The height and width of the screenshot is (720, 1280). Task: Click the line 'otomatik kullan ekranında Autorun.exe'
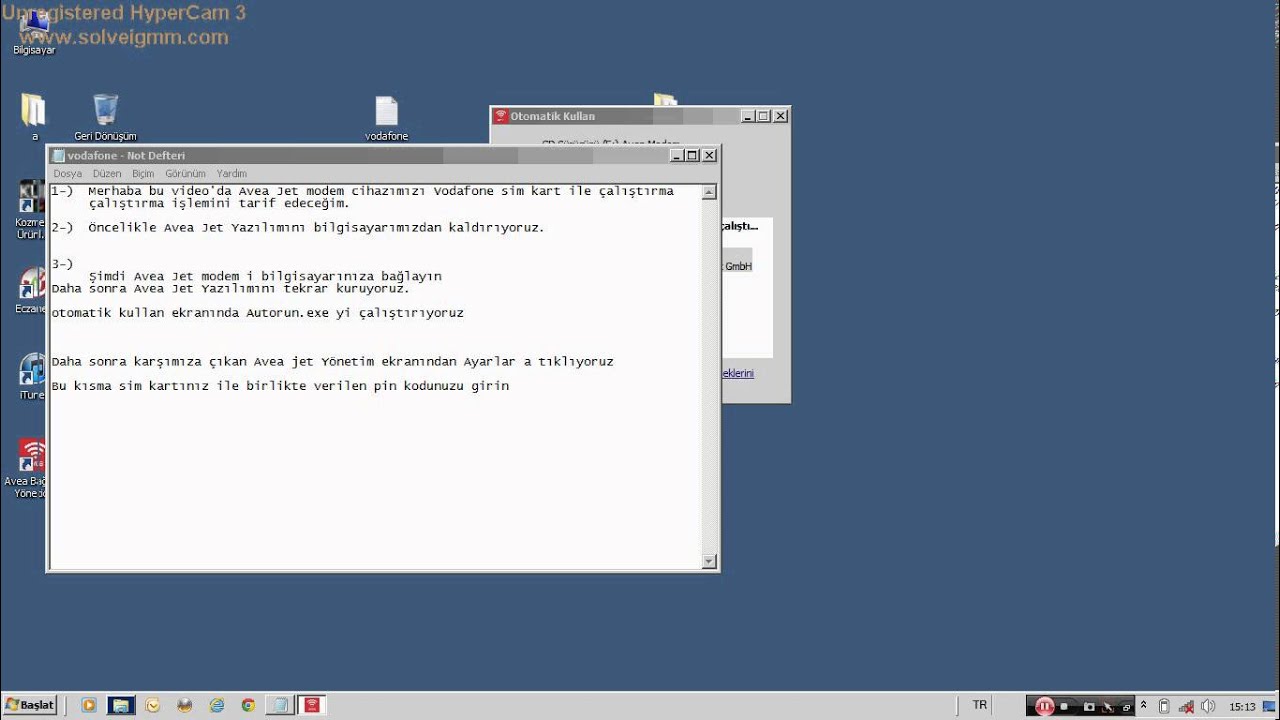pyautogui.click(x=258, y=312)
